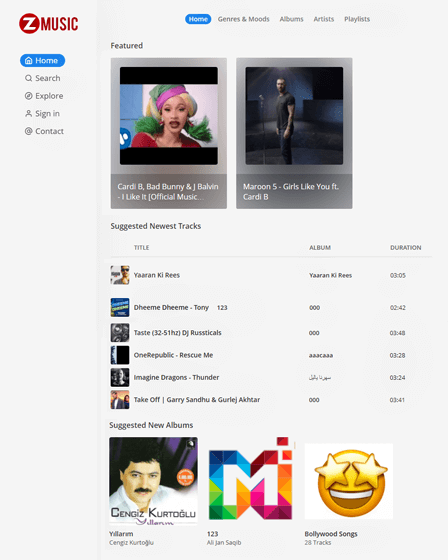Open the star-eyes emoji Bollywood Songs cover
Image resolution: width=448 pixels, height=560 pixels.
pos(349,481)
